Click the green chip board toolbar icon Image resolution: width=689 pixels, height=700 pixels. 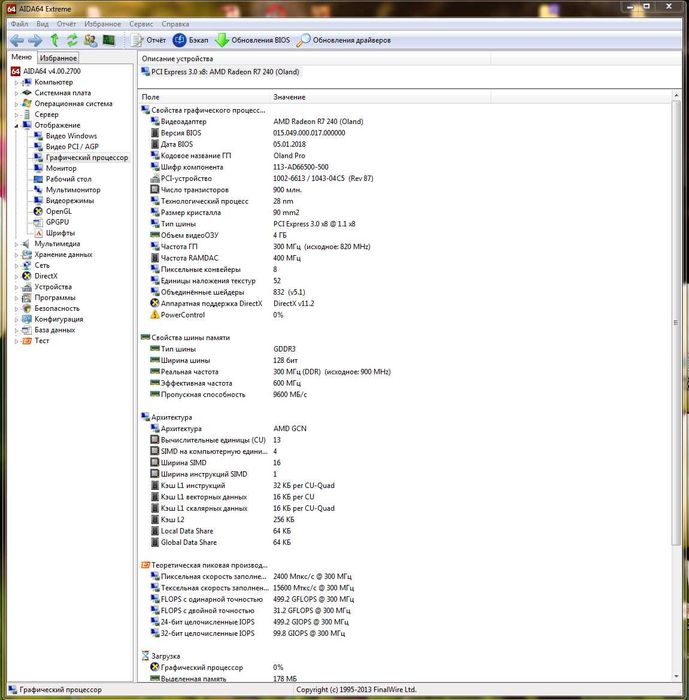pos(109,40)
